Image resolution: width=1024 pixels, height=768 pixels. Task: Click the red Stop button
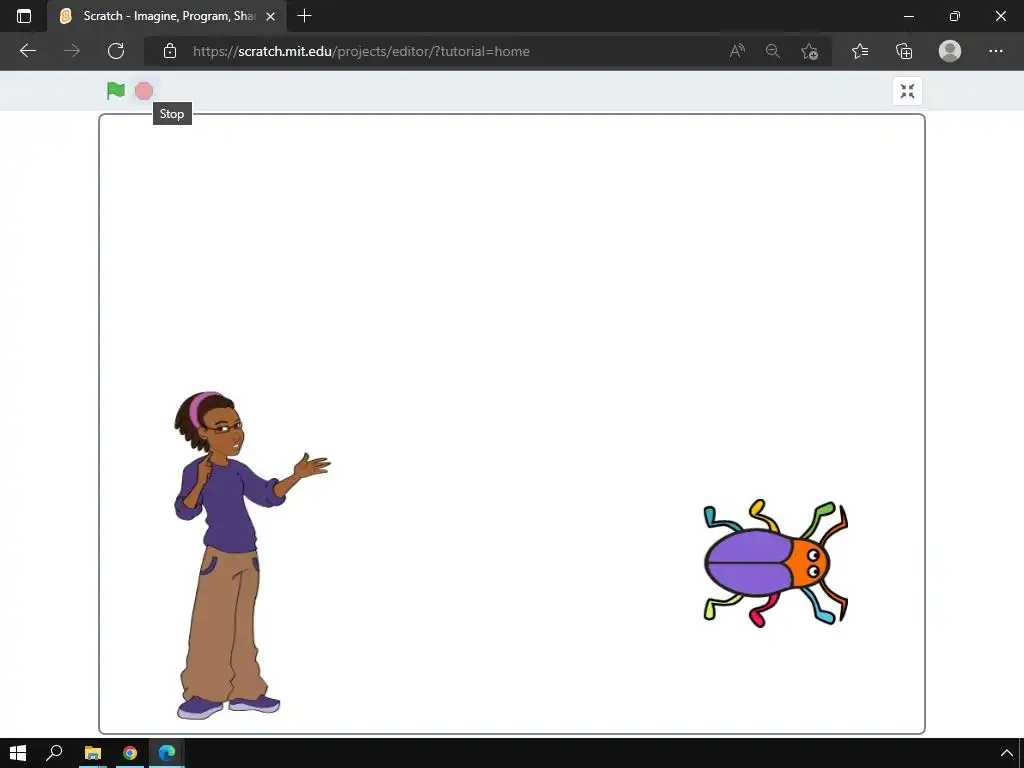[x=144, y=91]
